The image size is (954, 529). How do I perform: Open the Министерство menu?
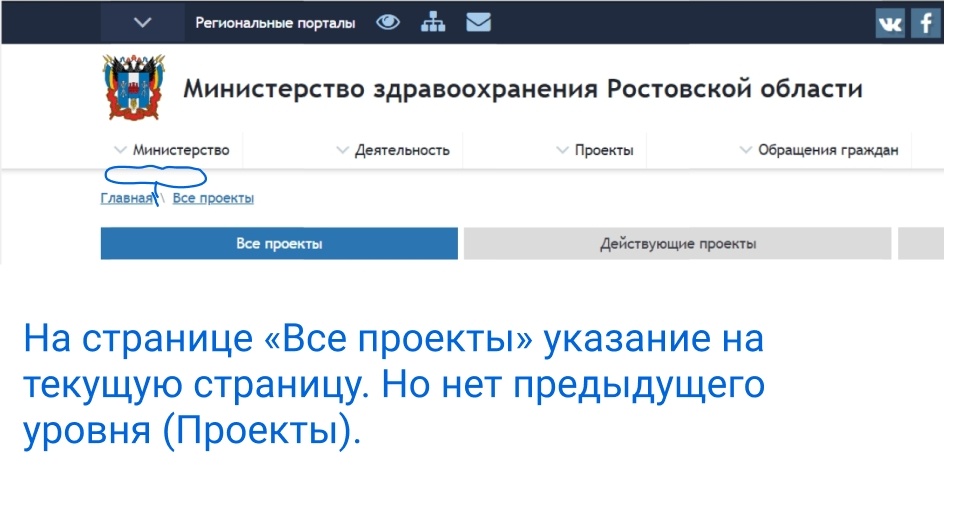point(181,150)
